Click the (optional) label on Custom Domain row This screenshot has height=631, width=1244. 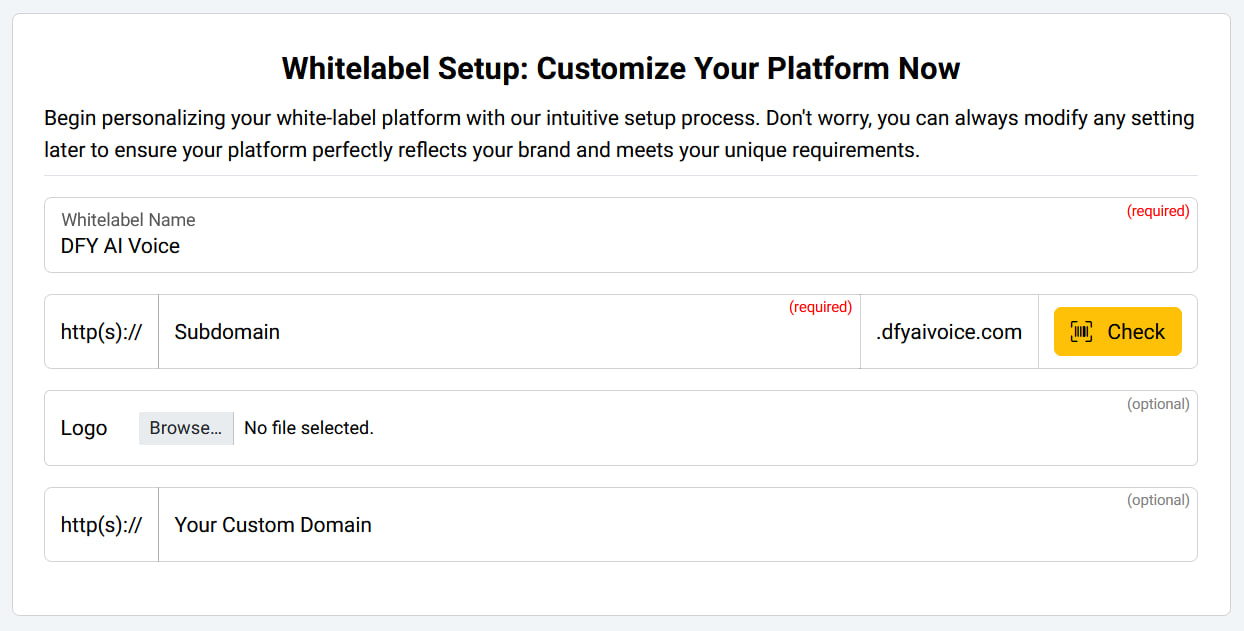click(1158, 499)
